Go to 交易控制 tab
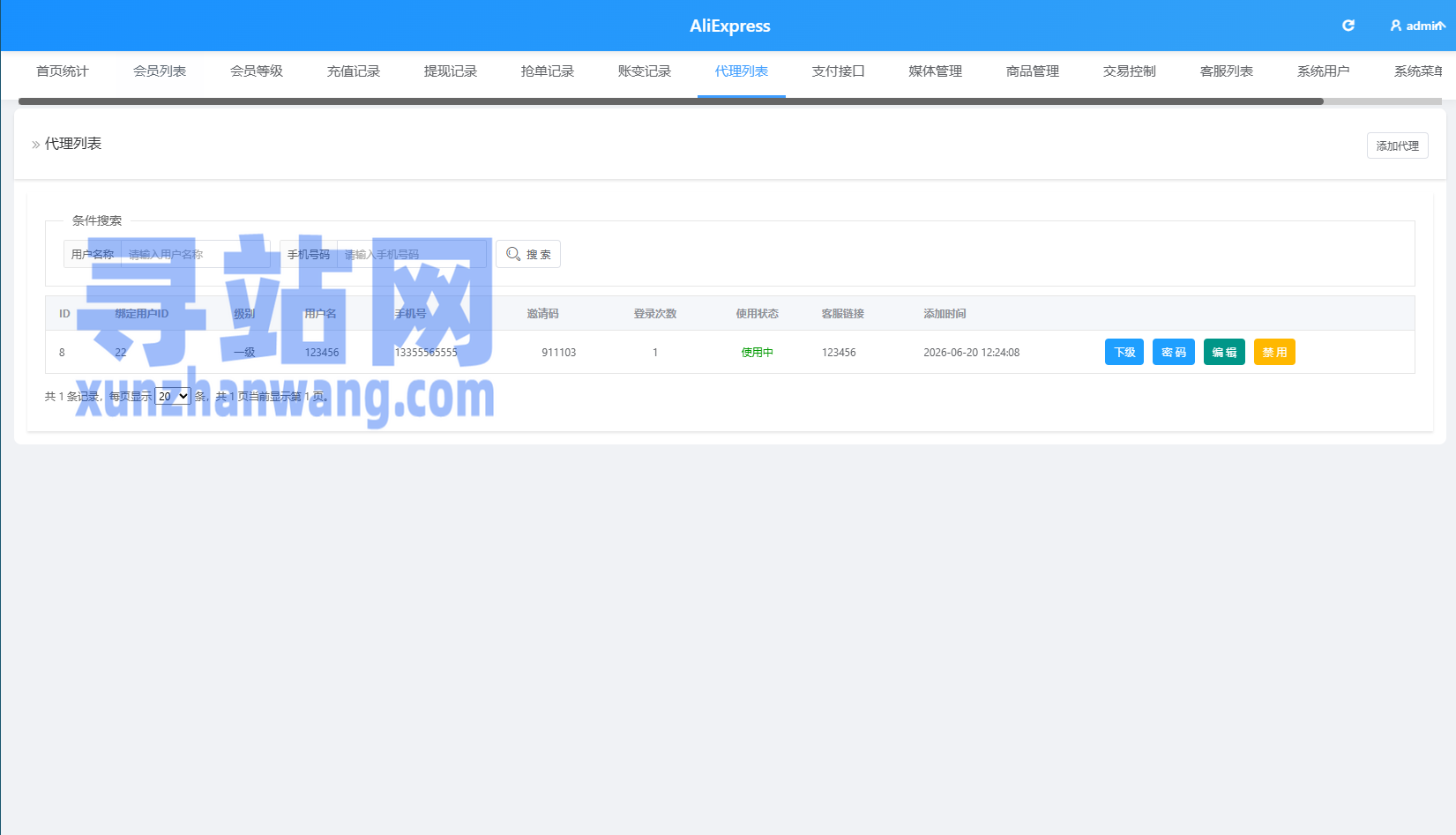Screen dimensions: 1456x835 [x=1130, y=71]
